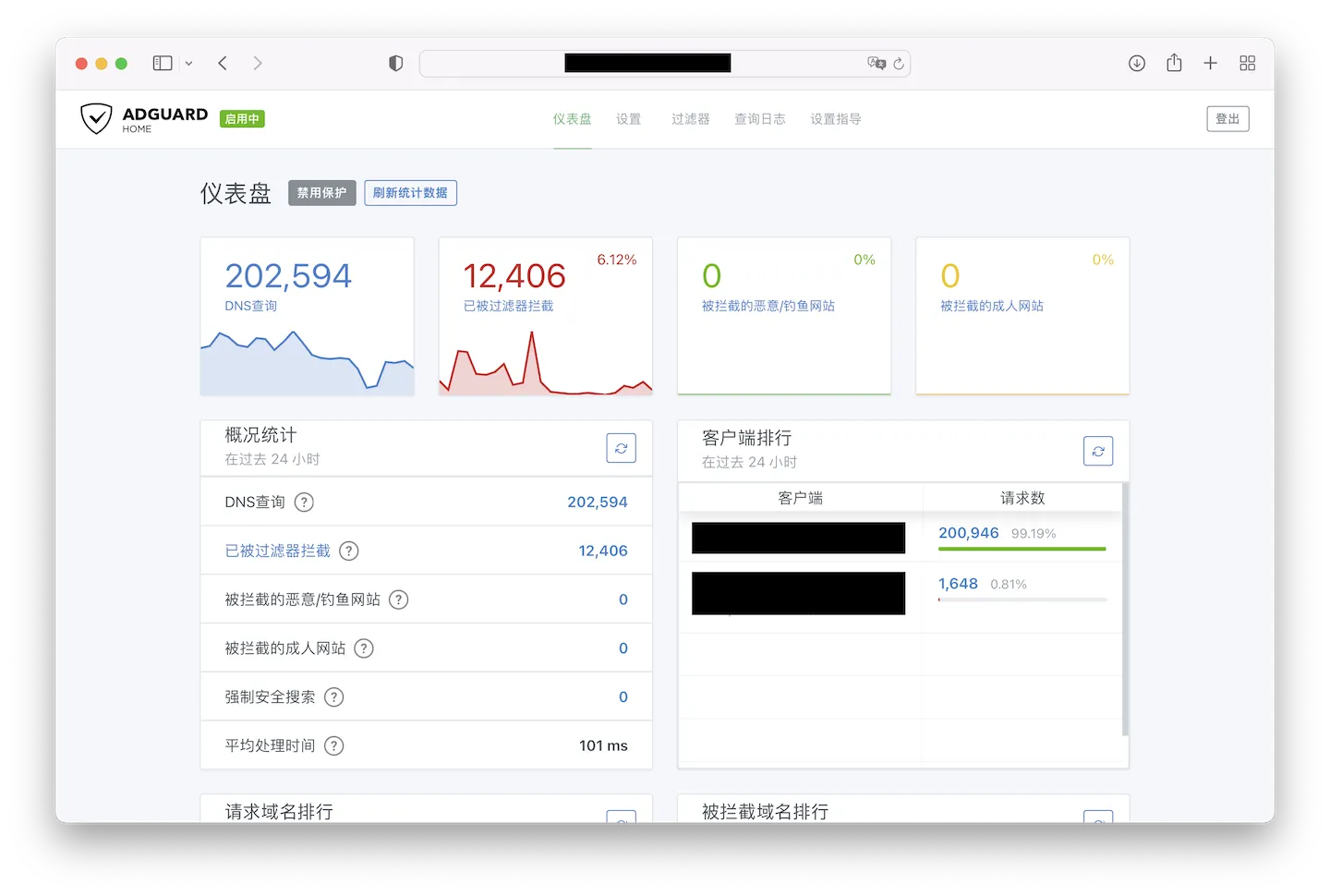Viewport: 1330px width, 896px height.
Task: Open the 设置指导 setup guide tab
Action: click(835, 119)
